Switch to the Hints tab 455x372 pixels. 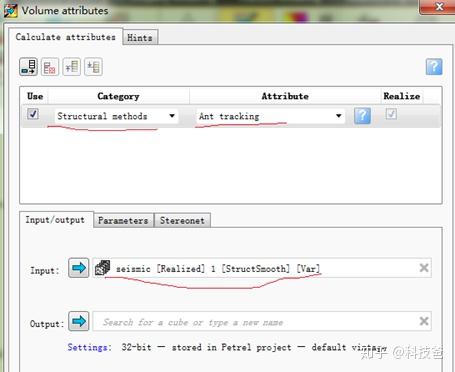pos(140,38)
